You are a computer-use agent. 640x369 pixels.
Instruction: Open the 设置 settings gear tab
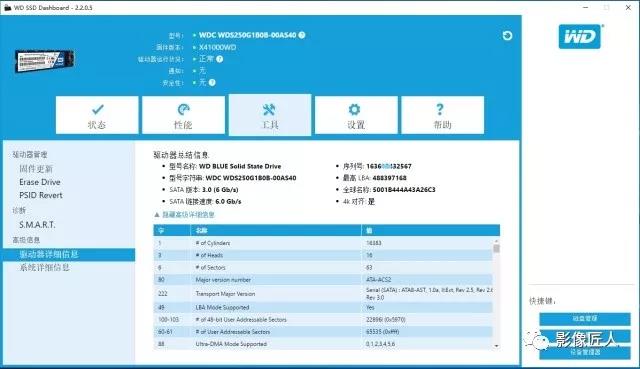click(356, 115)
